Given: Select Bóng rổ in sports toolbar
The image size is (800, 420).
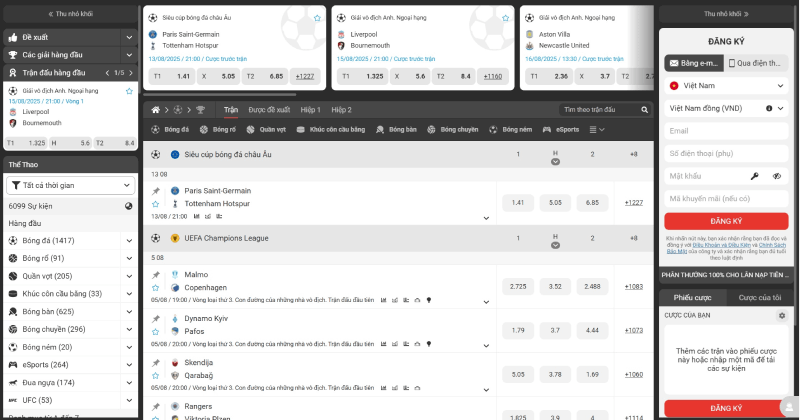Looking at the screenshot, I should [x=218, y=130].
